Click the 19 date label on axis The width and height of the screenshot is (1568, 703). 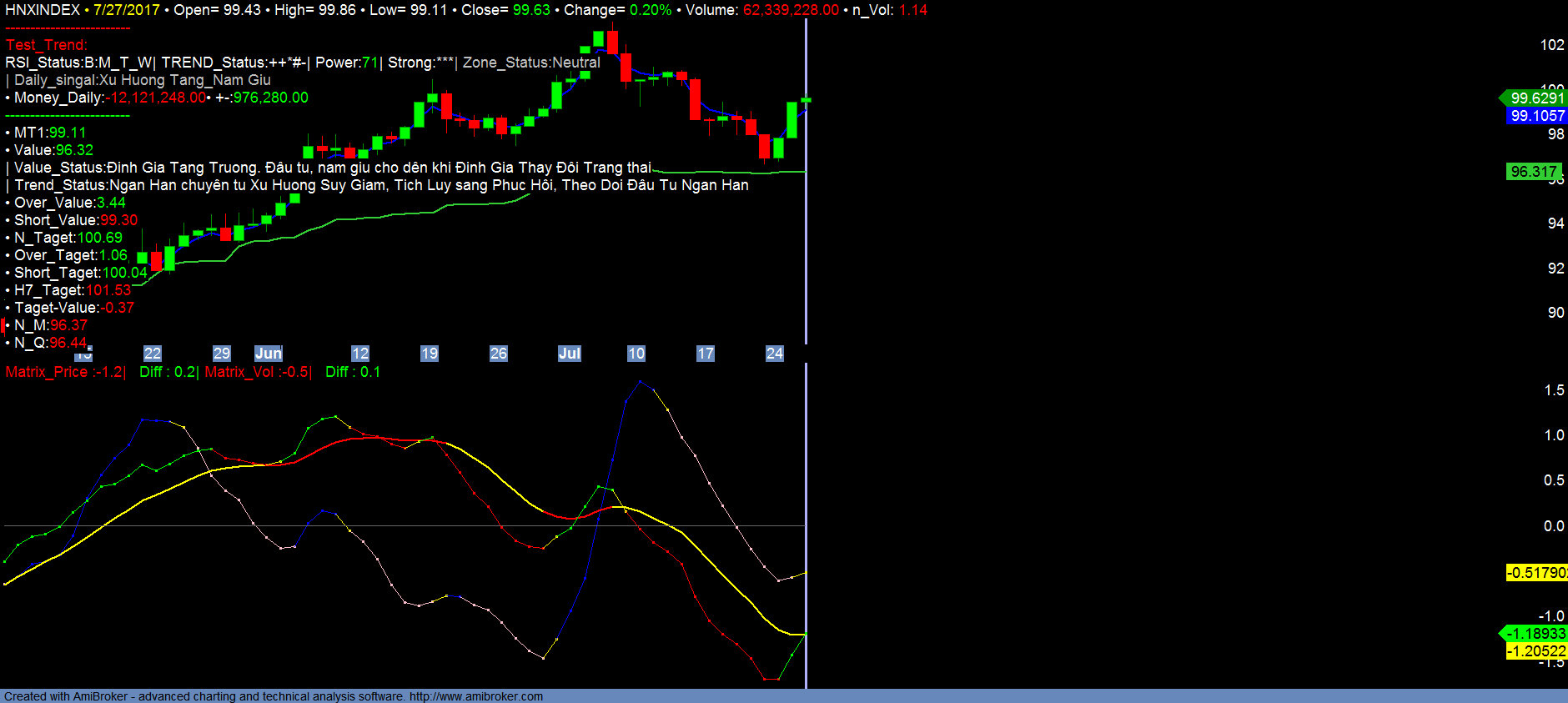[x=430, y=354]
